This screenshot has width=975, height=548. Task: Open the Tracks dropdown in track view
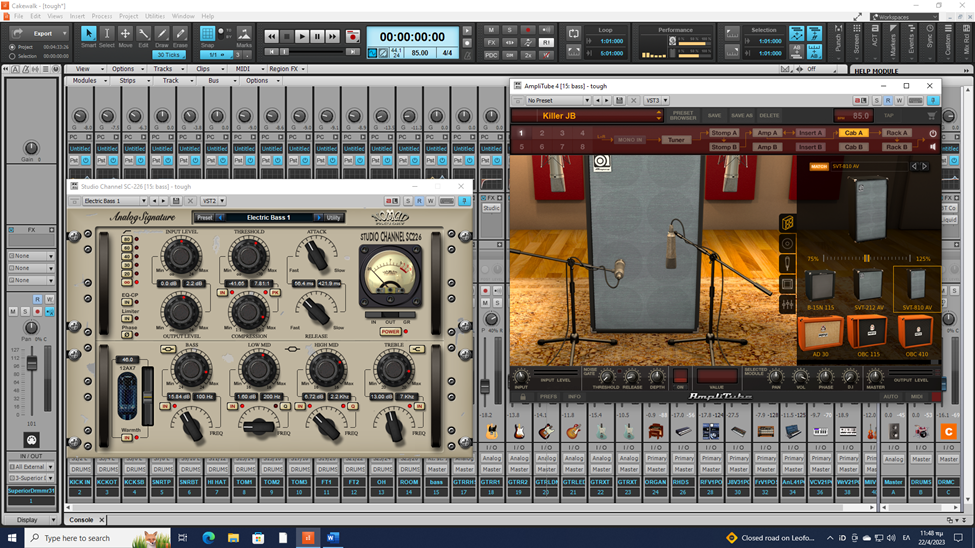pyautogui.click(x=167, y=69)
